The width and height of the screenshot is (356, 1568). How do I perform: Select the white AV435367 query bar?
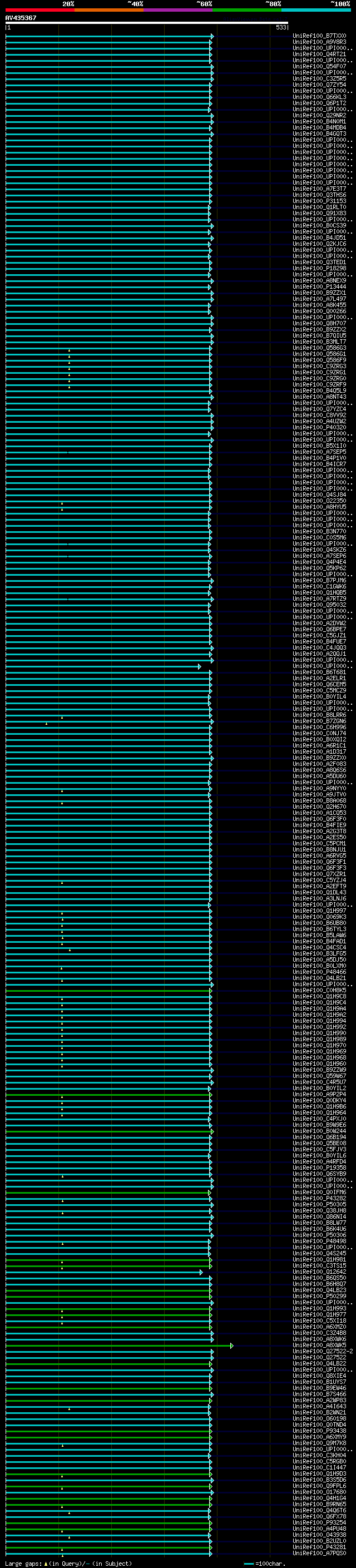[147, 22]
